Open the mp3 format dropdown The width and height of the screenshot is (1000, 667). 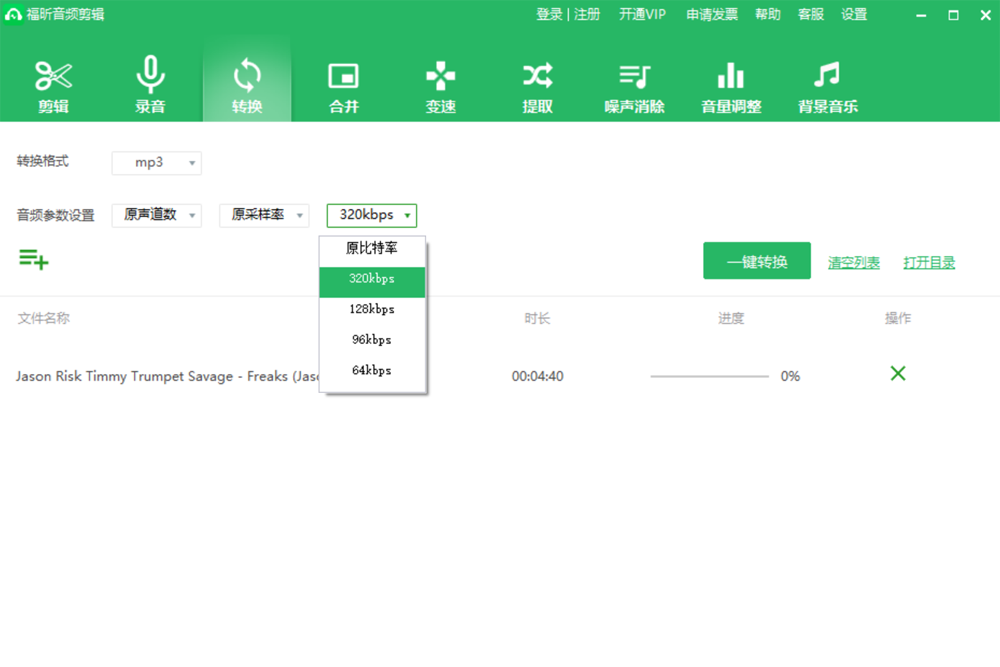tap(156, 163)
